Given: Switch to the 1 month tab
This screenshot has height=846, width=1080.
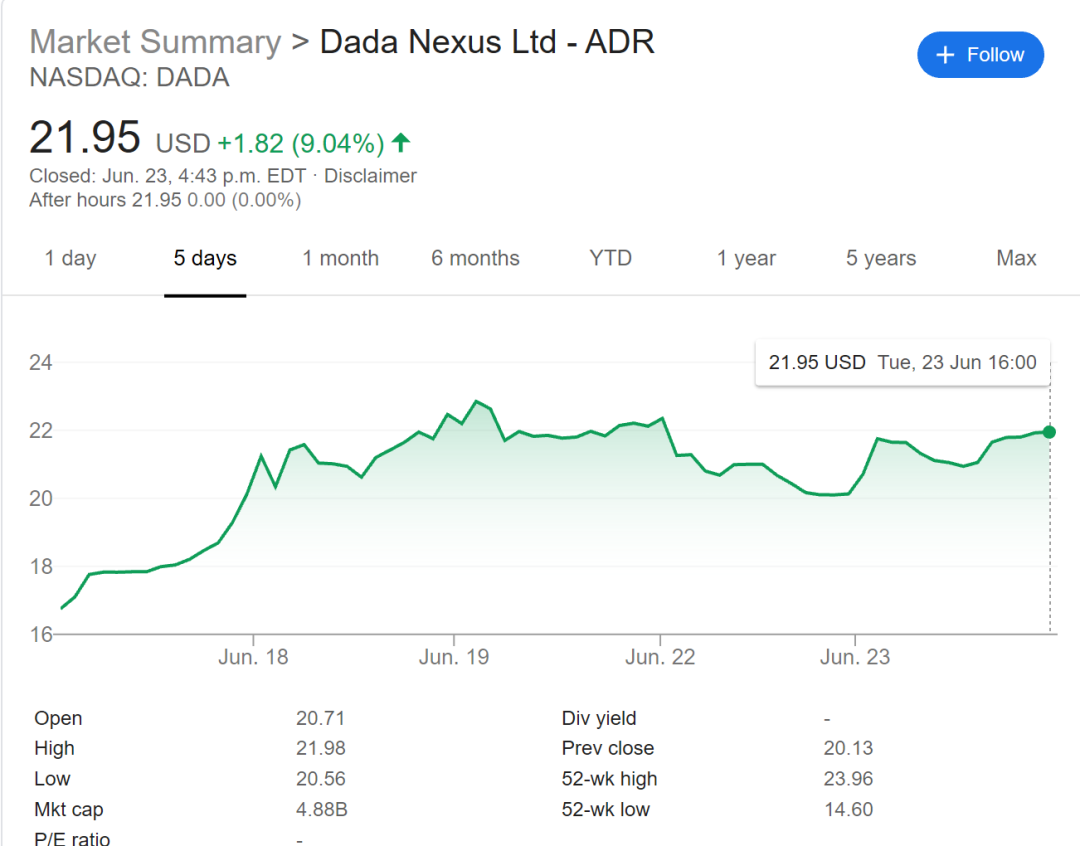Looking at the screenshot, I should 341,258.
